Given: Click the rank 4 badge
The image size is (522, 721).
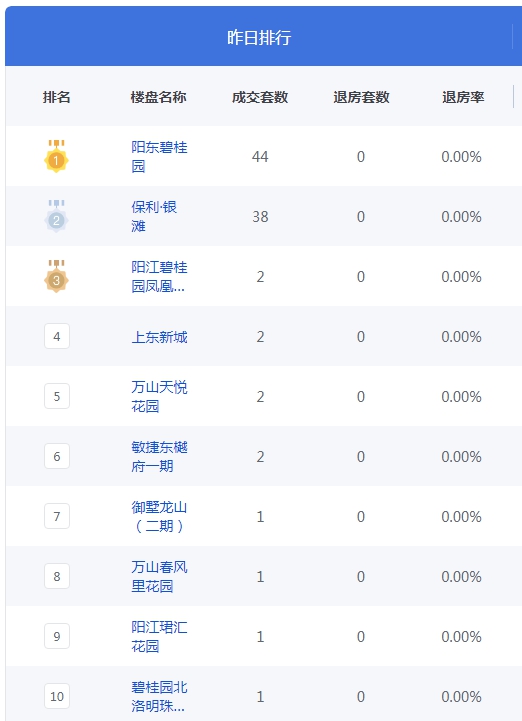Looking at the screenshot, I should tap(57, 336).
